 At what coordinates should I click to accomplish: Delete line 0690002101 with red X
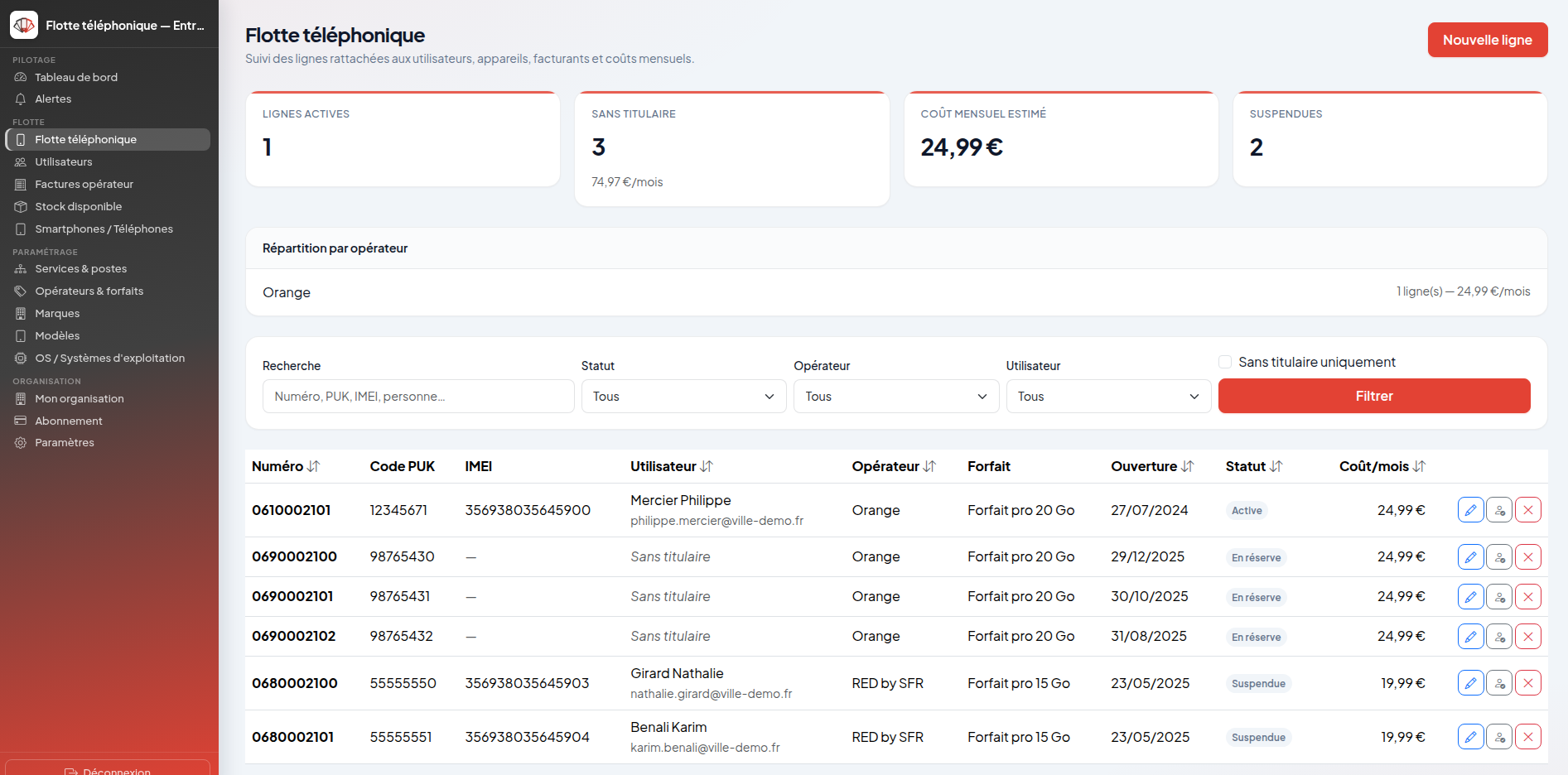point(1528,597)
